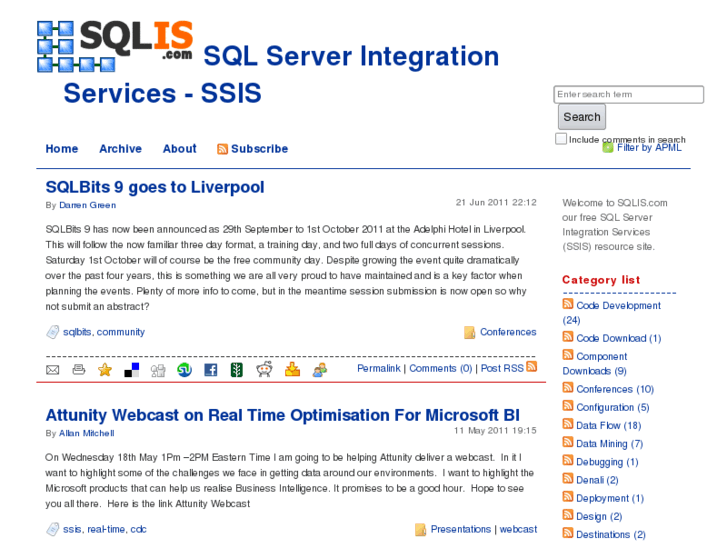
Task: Open Data Flow (18) category
Action: (608, 425)
